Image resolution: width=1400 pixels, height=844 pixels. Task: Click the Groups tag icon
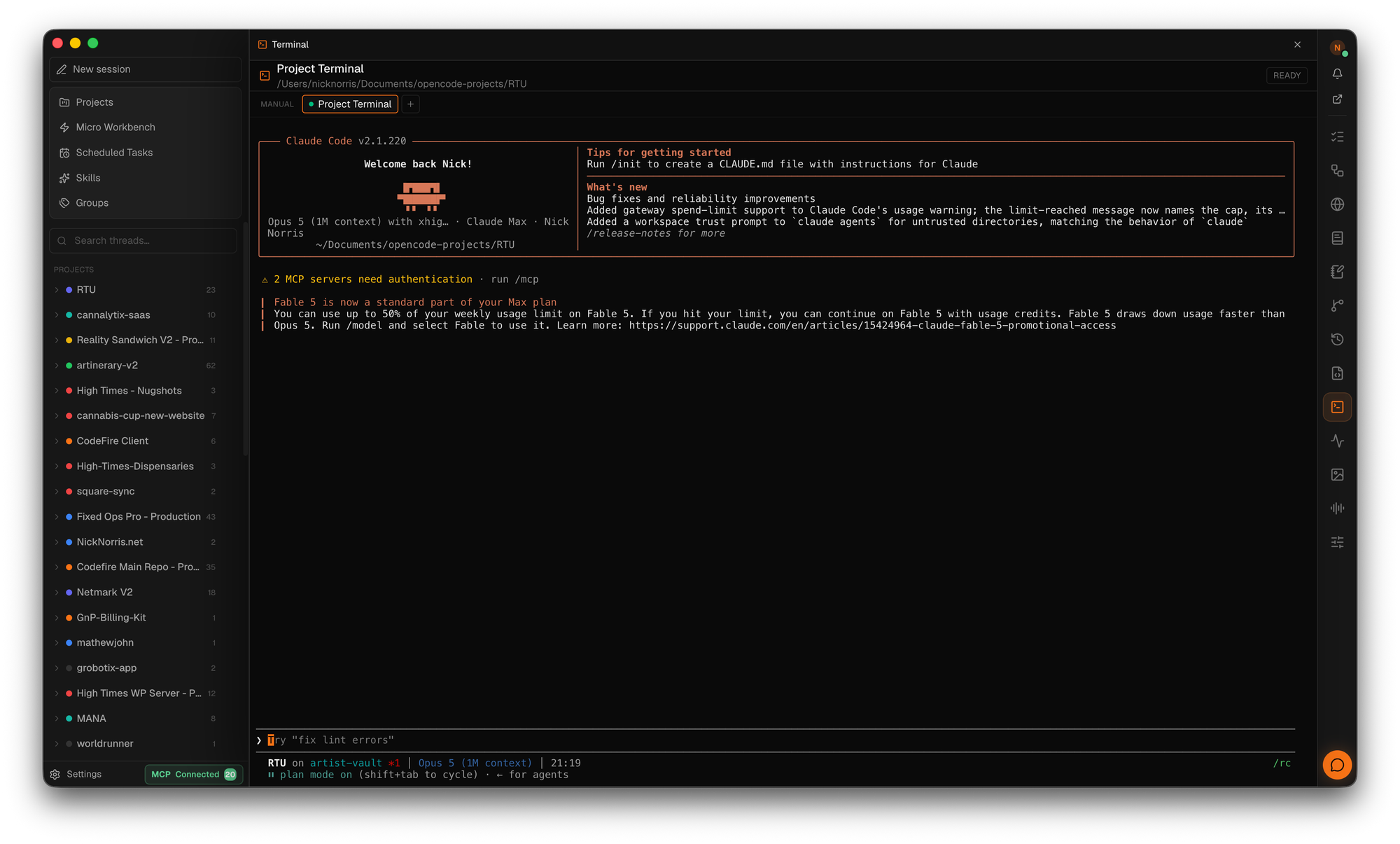click(x=64, y=203)
